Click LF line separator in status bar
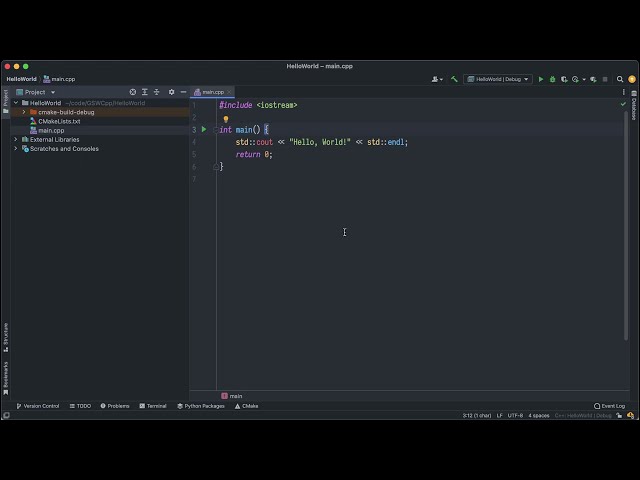This screenshot has height=480, width=640. pyautogui.click(x=500, y=416)
